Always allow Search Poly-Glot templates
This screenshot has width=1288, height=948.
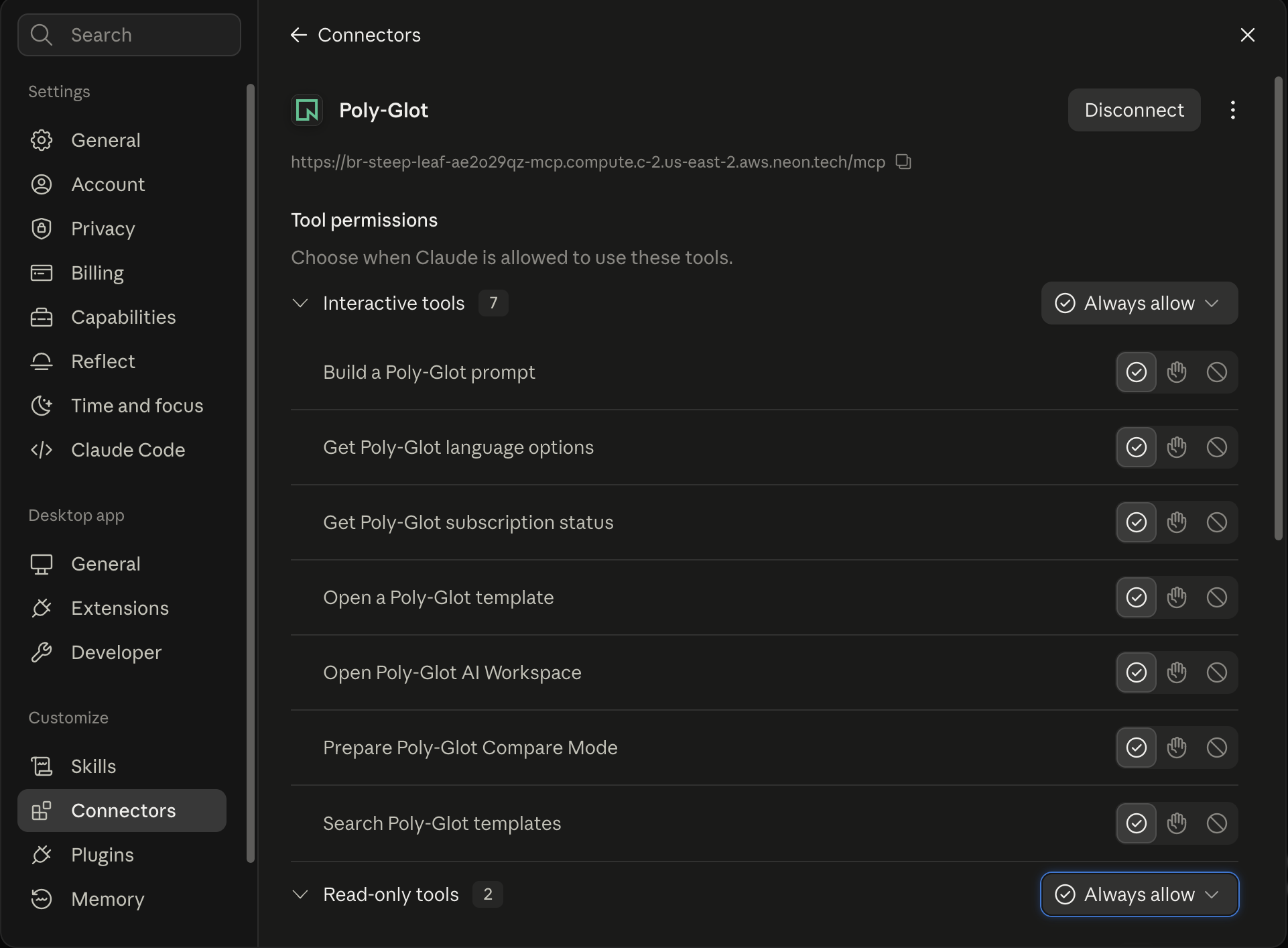pyautogui.click(x=1137, y=823)
